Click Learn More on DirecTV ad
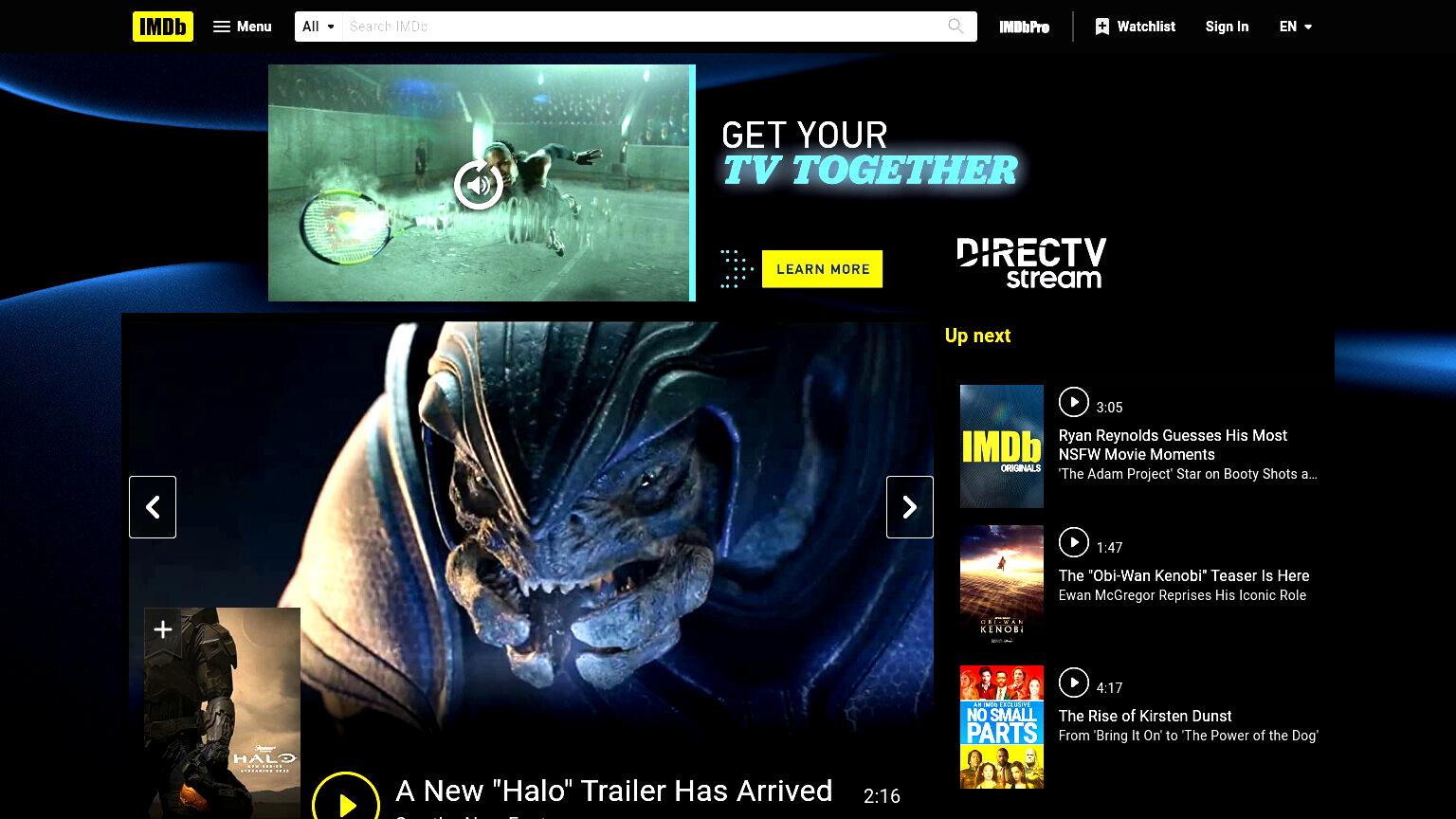Image resolution: width=1456 pixels, height=819 pixels. point(823,269)
